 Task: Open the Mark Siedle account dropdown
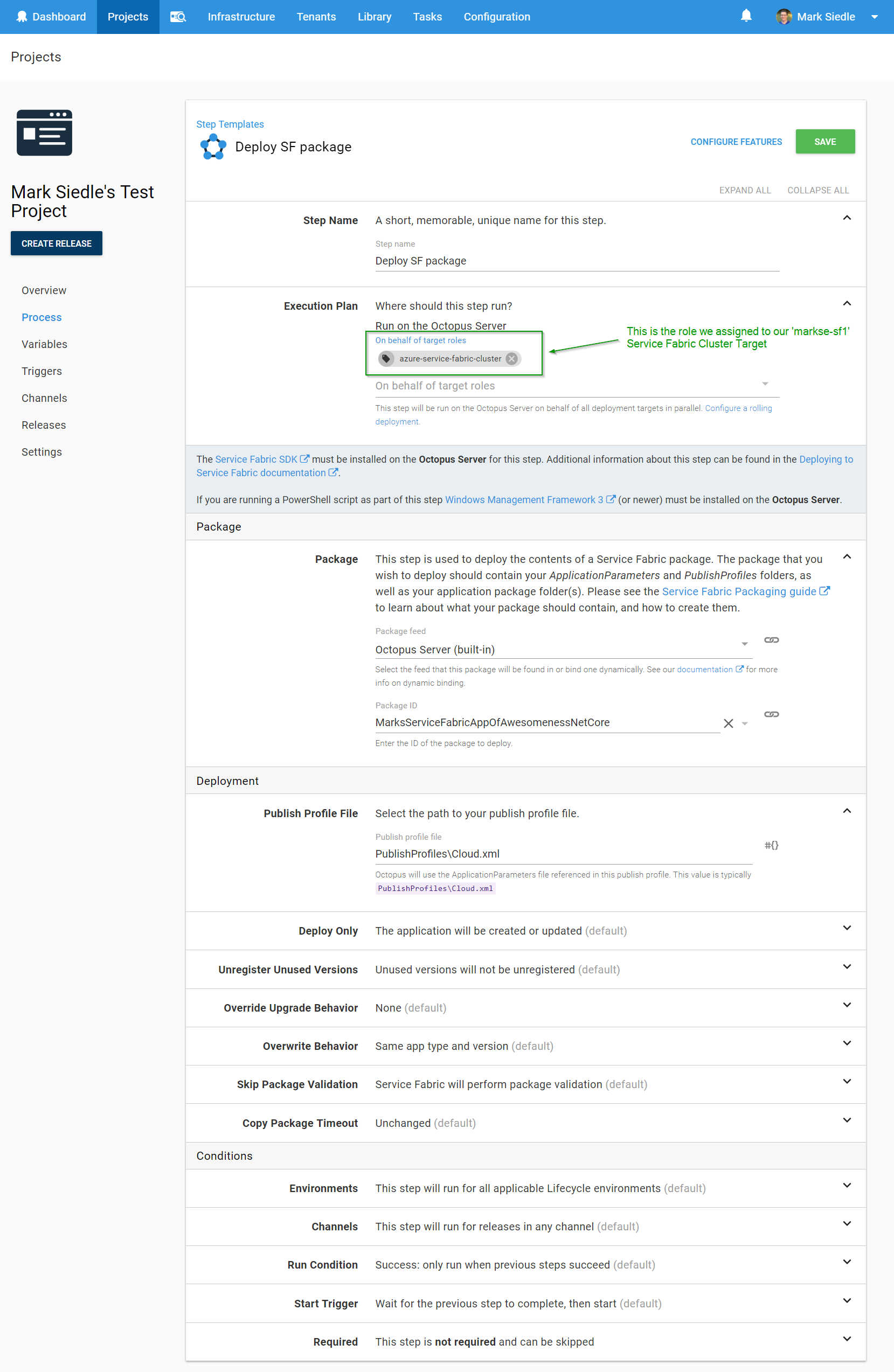point(876,17)
